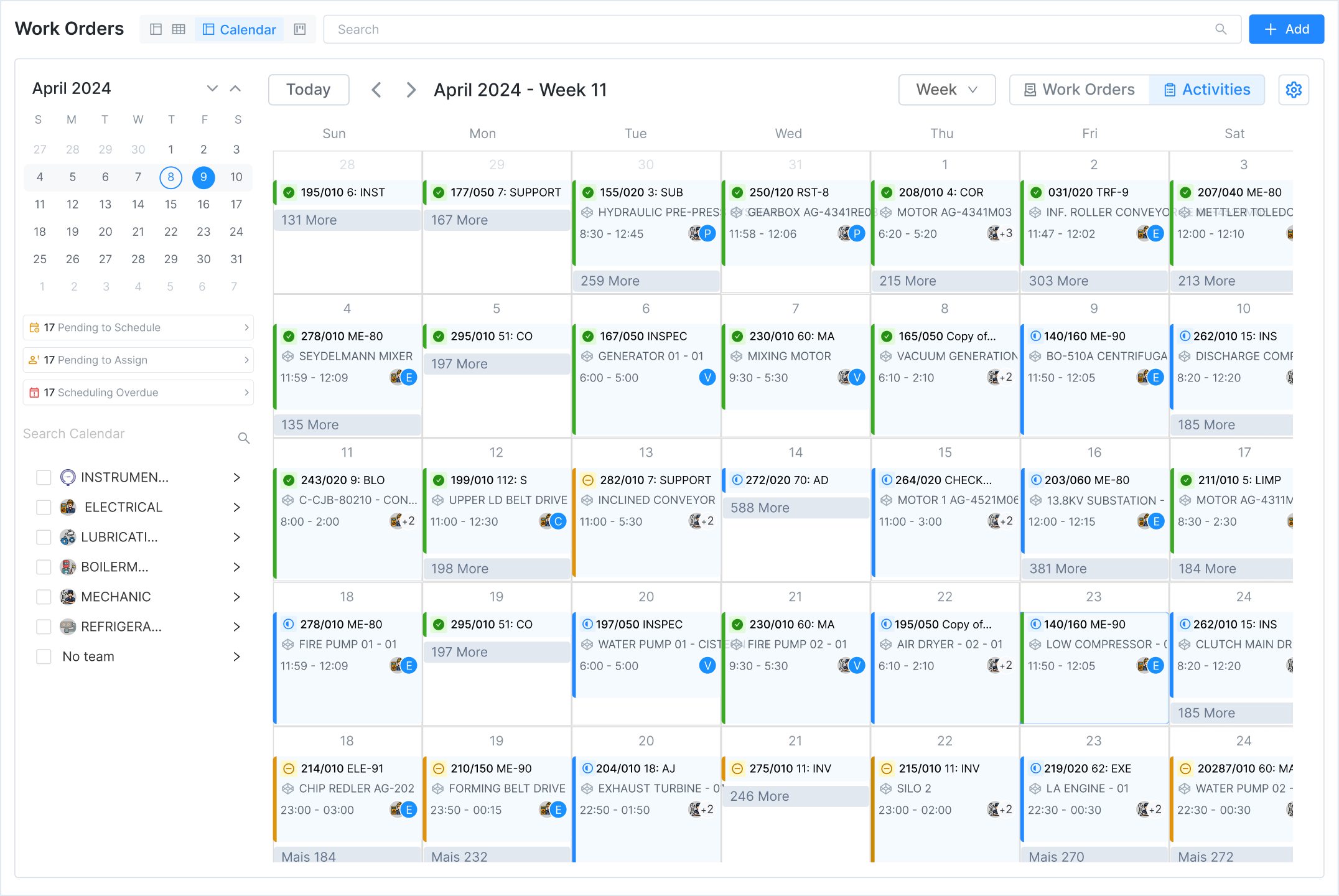Viewport: 1339px width, 896px height.
Task: Check the No team checkbox
Action: tap(44, 656)
